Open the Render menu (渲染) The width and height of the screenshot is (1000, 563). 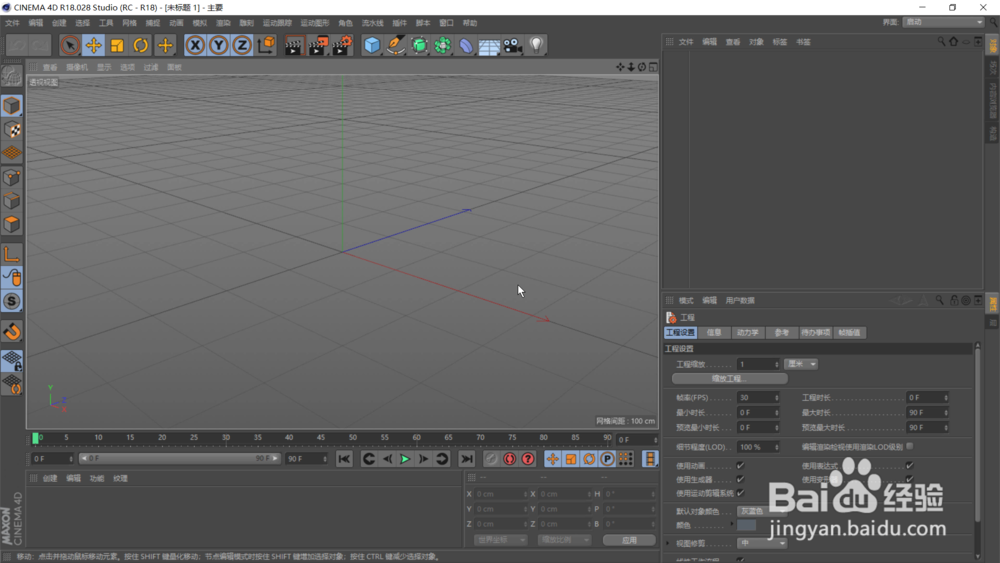click(223, 23)
